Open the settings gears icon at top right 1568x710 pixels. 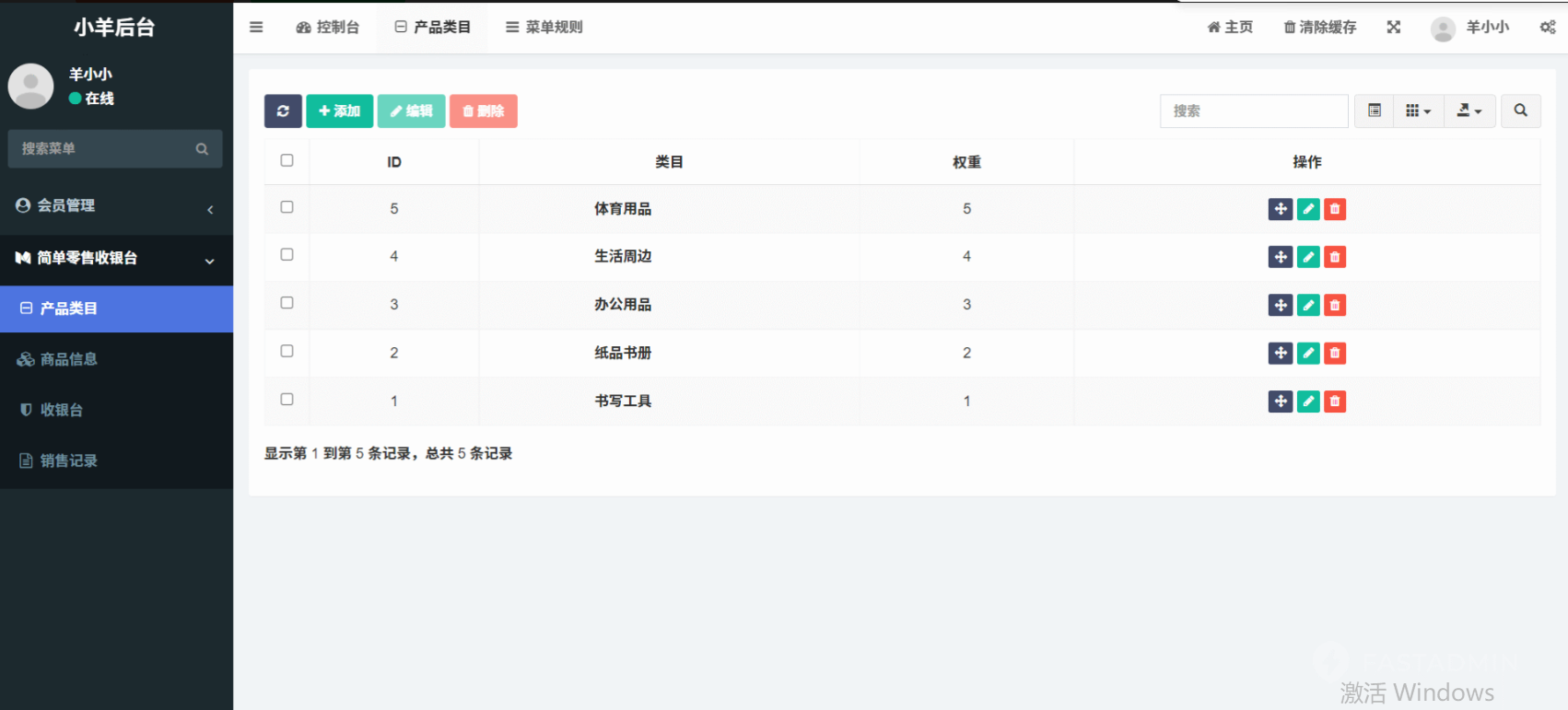tap(1548, 28)
